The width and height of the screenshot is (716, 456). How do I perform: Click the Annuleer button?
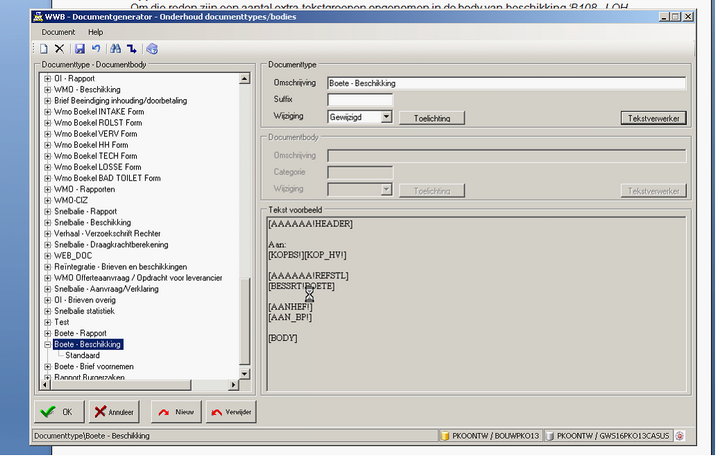(114, 412)
